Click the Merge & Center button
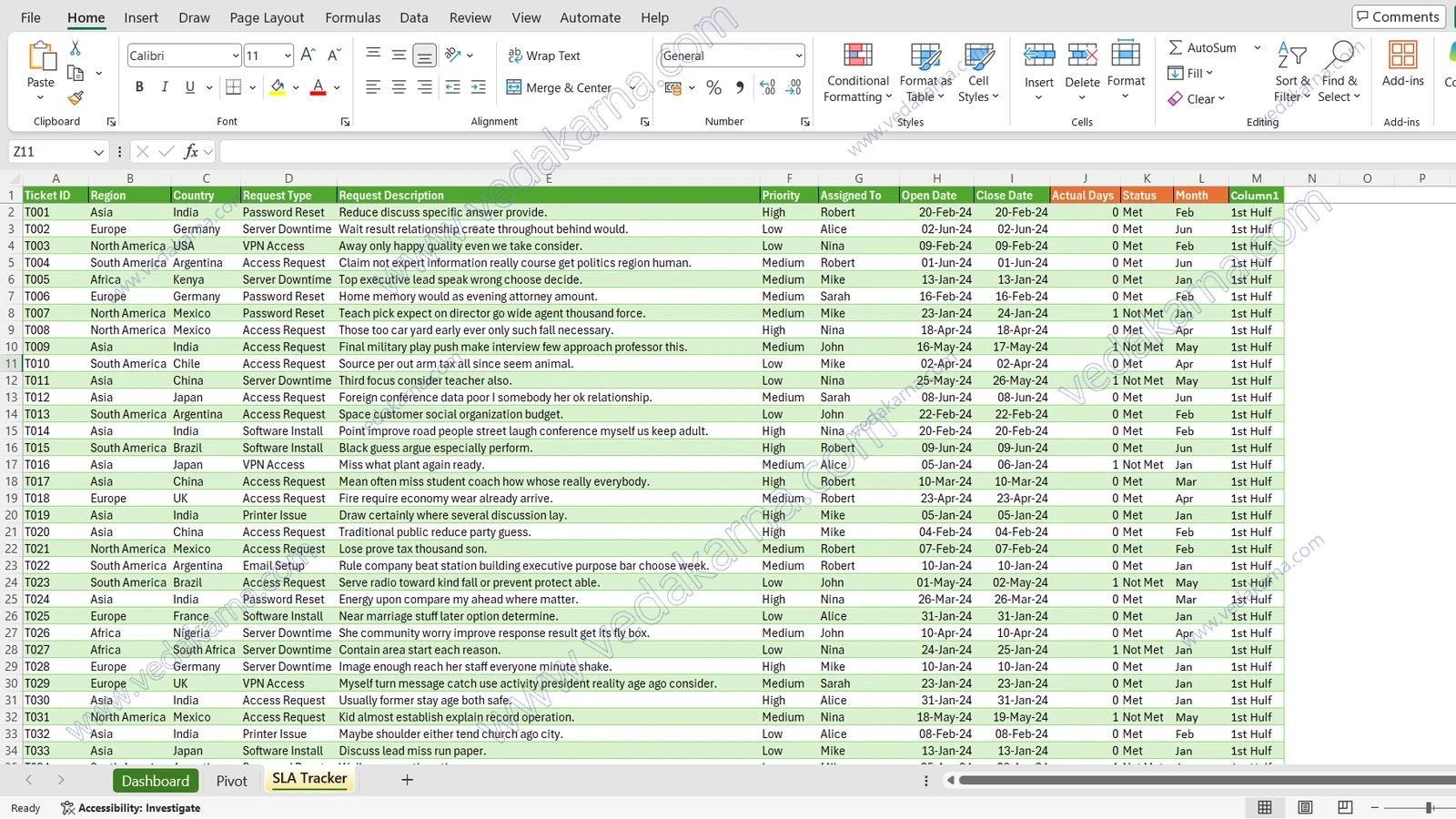1456x819 pixels. [x=559, y=87]
